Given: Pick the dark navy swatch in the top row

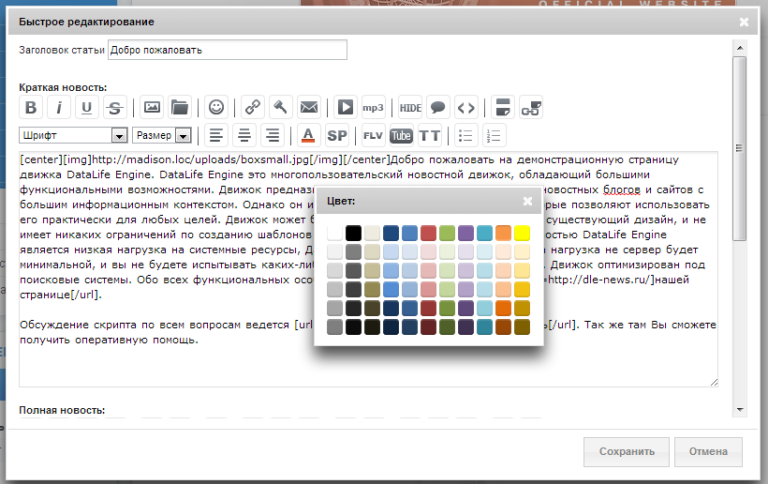Looking at the screenshot, I should coord(391,233).
